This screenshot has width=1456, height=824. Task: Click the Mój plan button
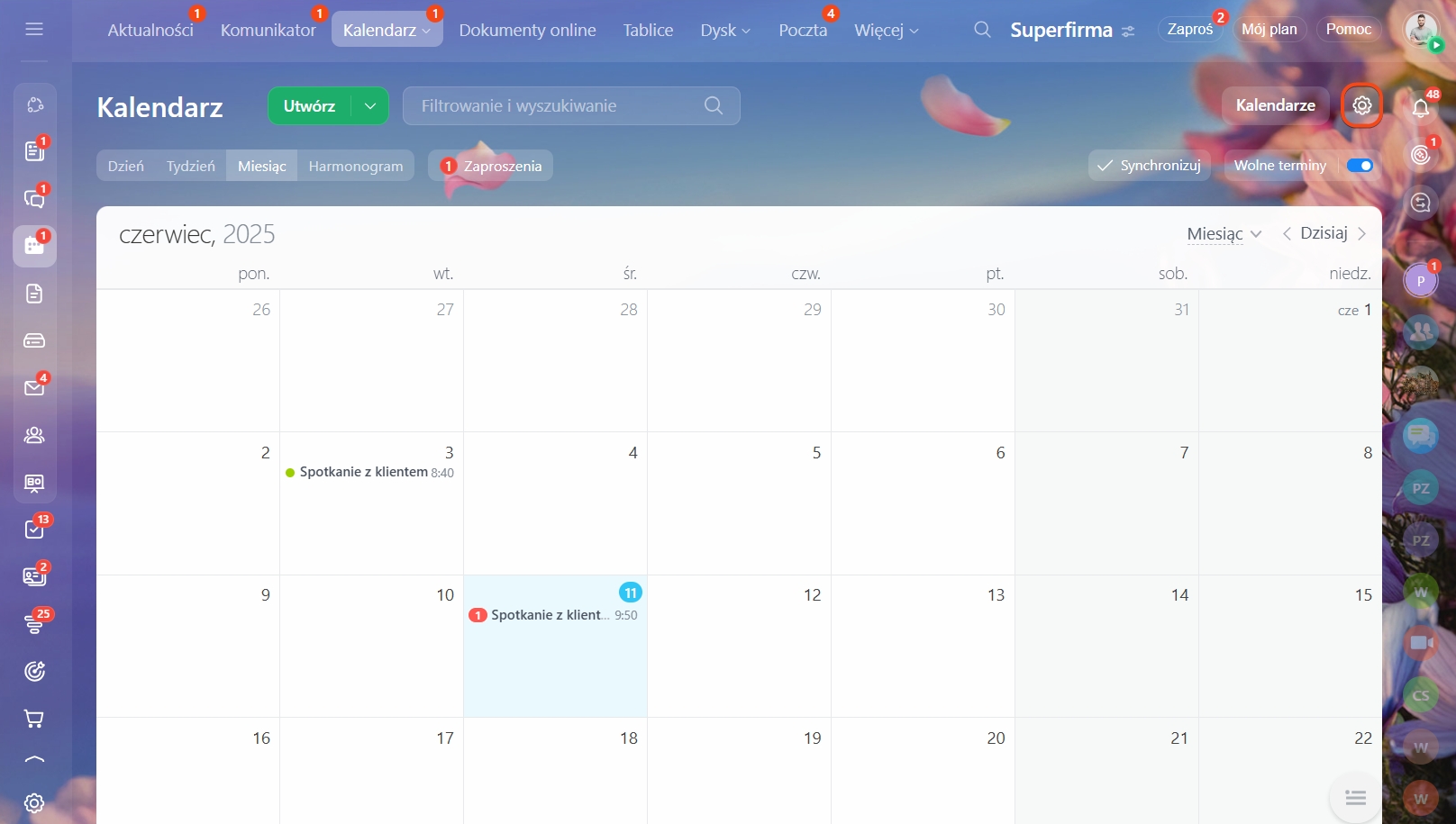click(1269, 29)
